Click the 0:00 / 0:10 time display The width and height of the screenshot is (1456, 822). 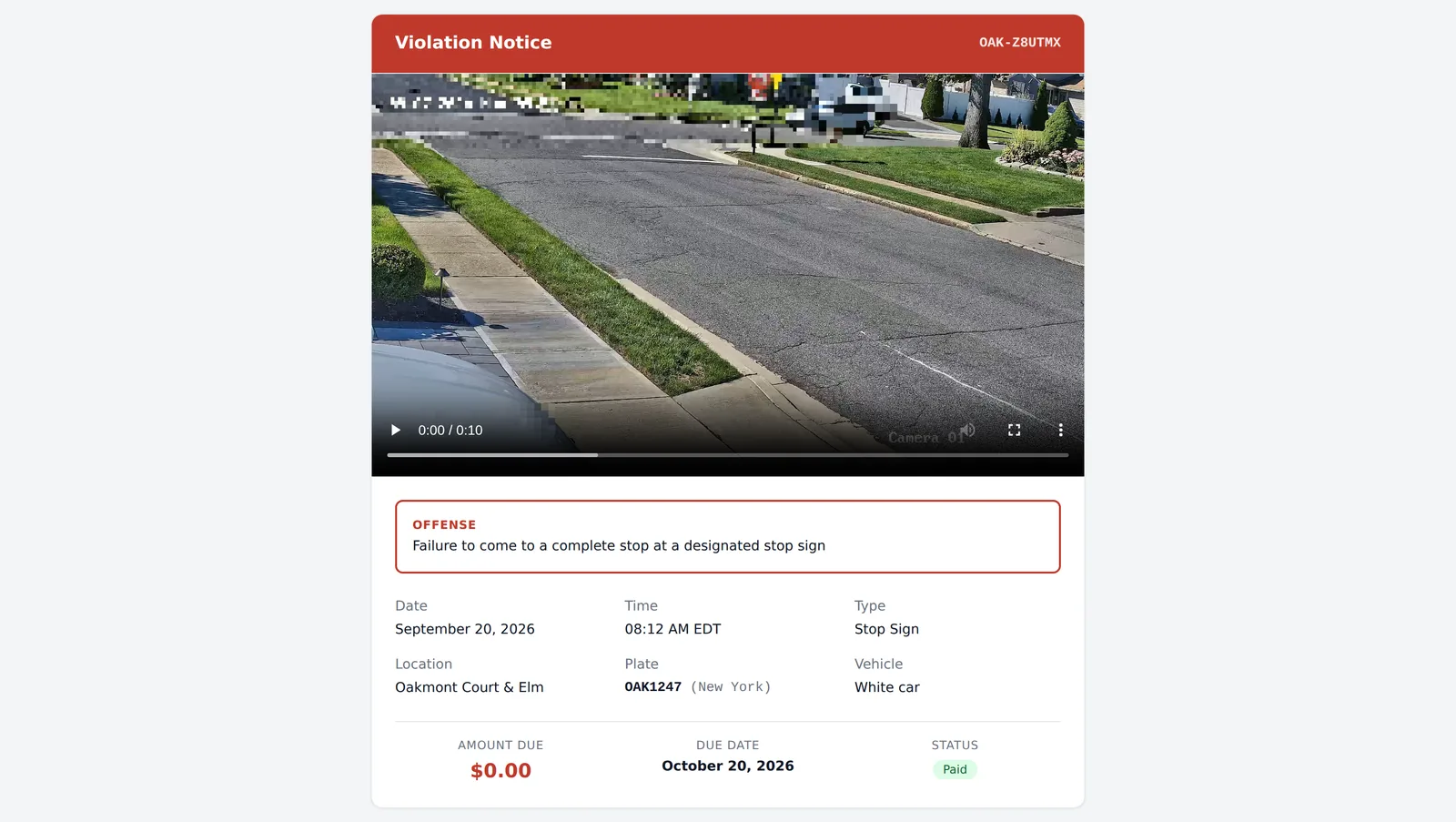pyautogui.click(x=450, y=431)
